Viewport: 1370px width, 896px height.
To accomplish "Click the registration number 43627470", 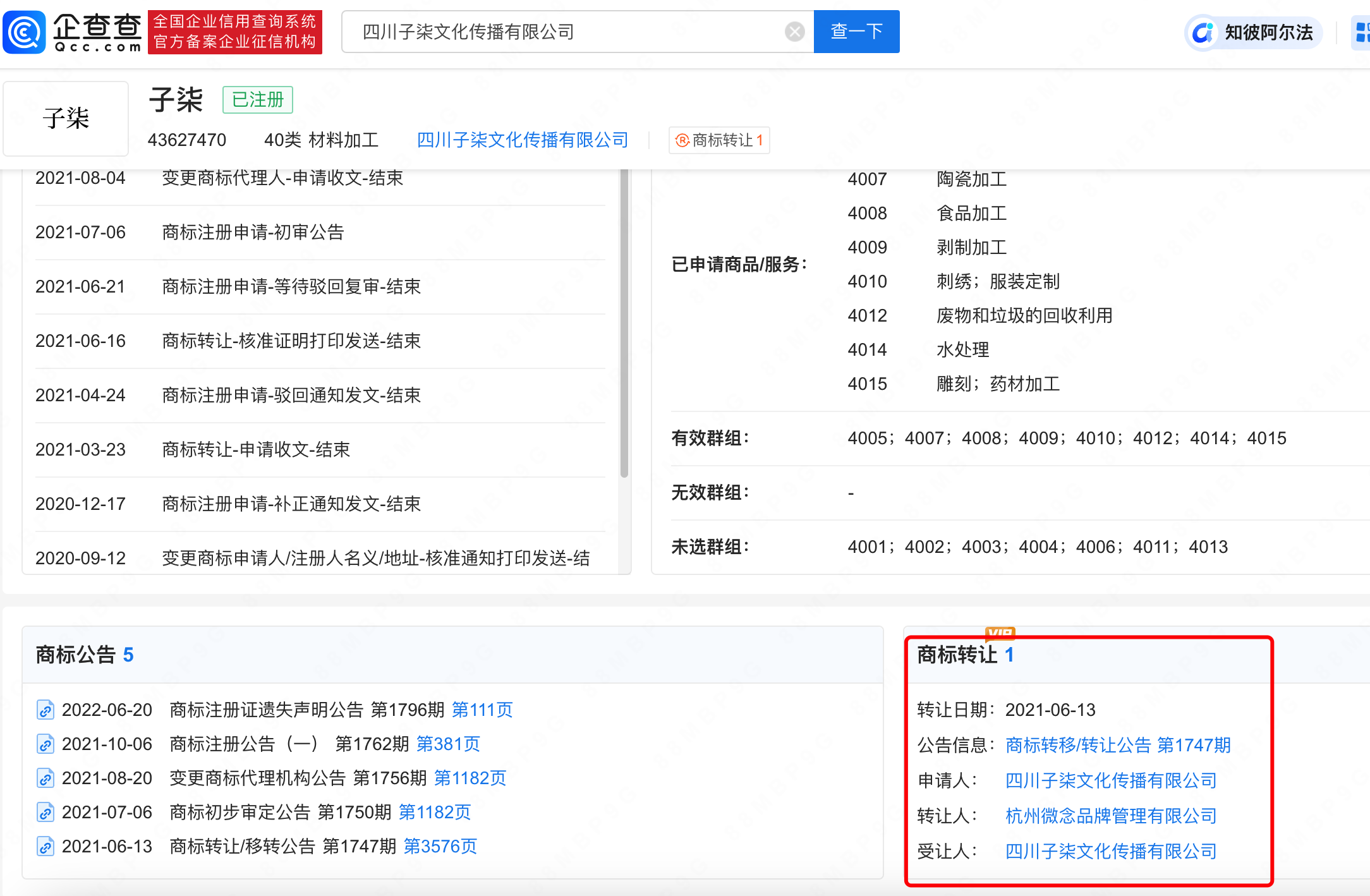I will (187, 140).
